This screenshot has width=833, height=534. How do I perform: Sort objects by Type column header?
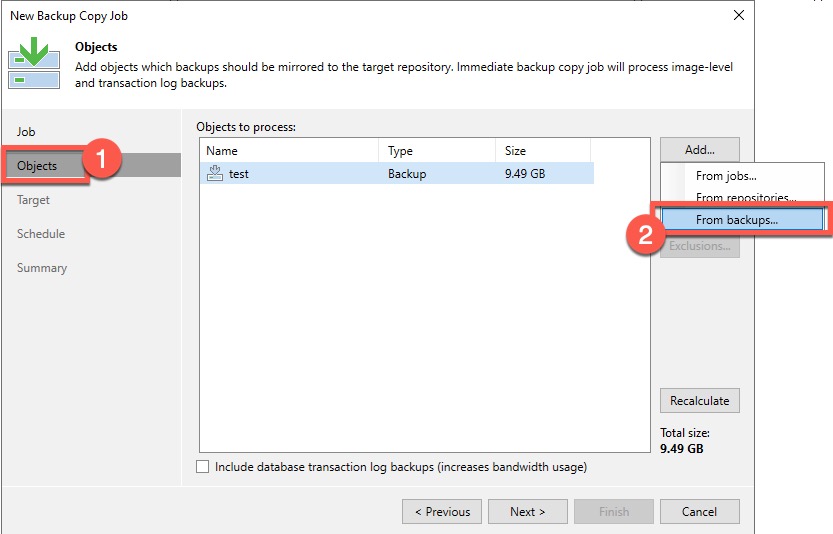click(x=436, y=150)
